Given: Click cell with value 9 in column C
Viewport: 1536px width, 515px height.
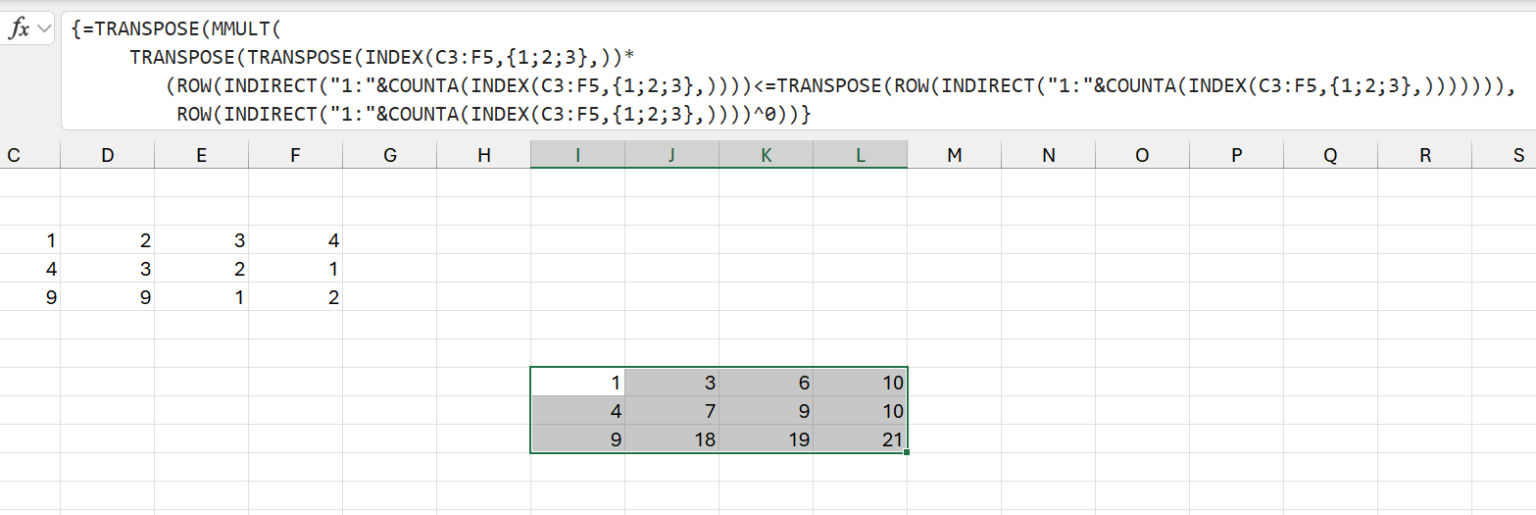Looking at the screenshot, I should click(30, 297).
